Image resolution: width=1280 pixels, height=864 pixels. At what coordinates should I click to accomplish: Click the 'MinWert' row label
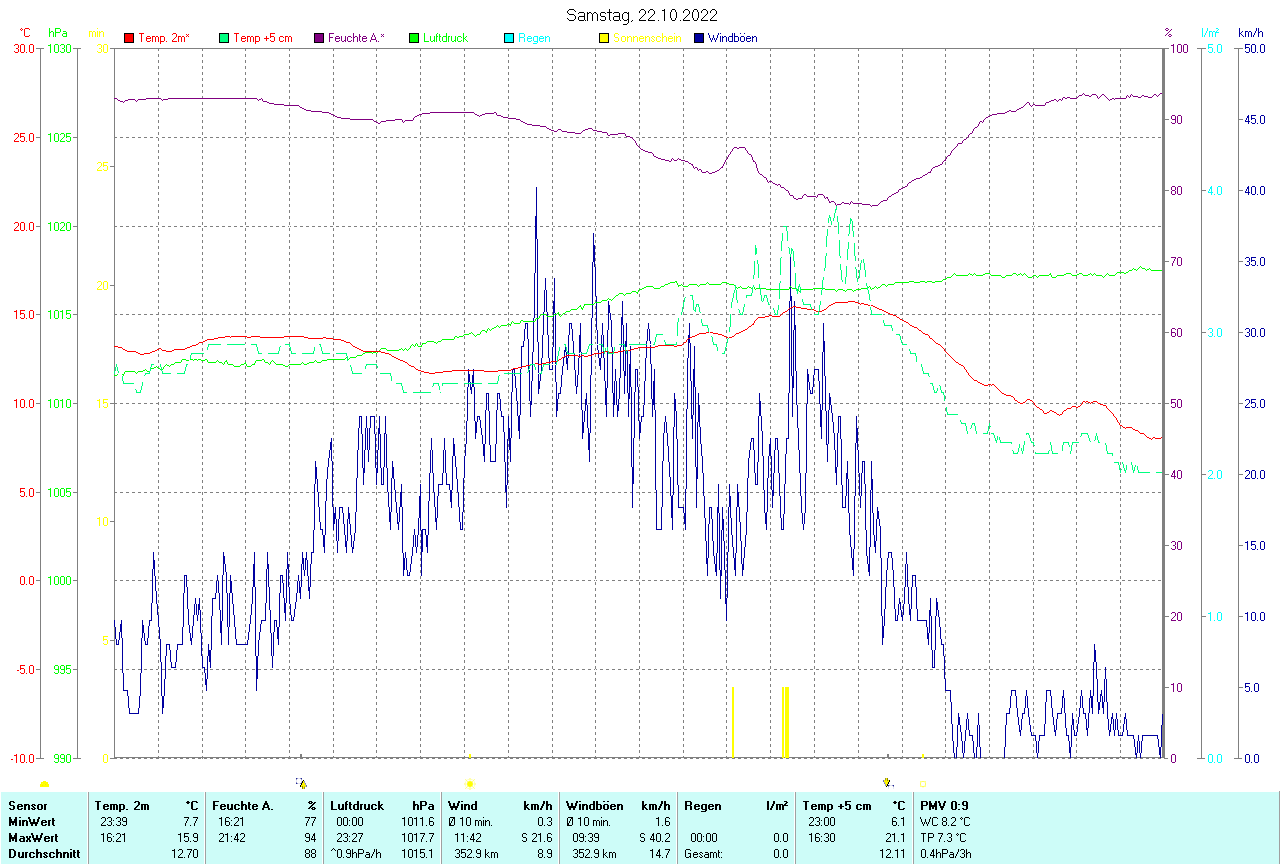[32, 822]
